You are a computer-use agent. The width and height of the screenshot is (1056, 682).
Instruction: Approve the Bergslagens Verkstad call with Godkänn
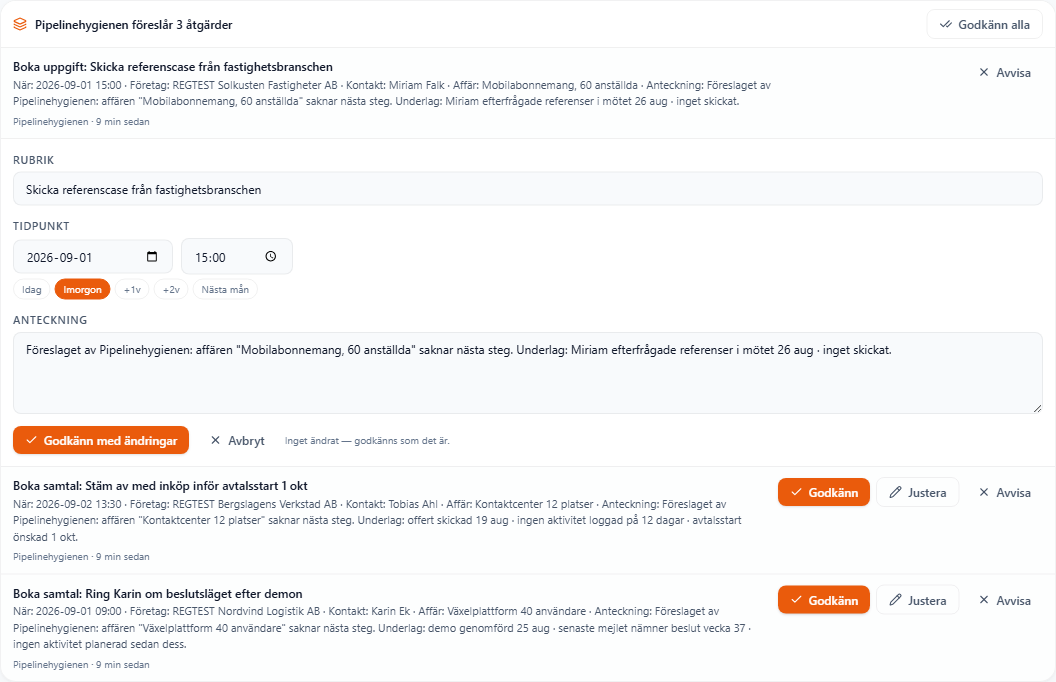tap(824, 493)
